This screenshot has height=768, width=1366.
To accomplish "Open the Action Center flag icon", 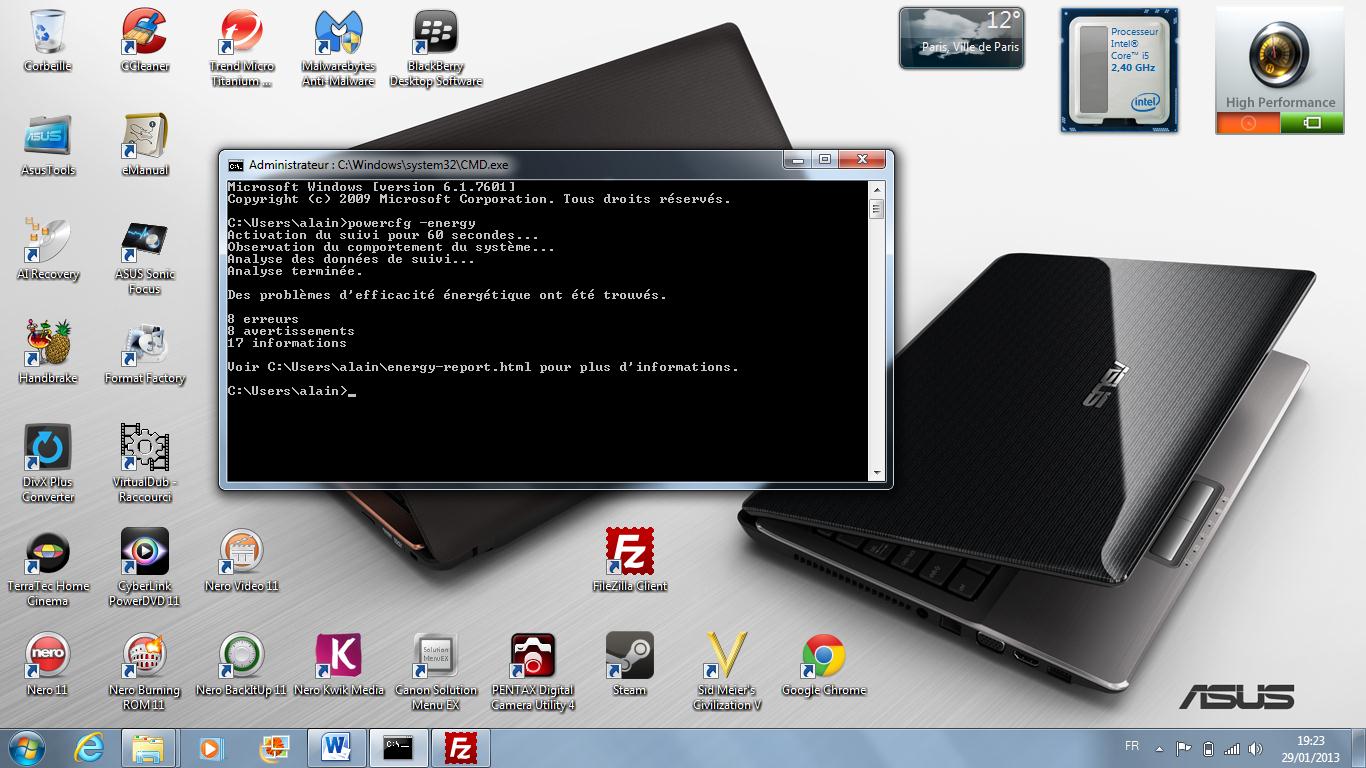I will pyautogui.click(x=1184, y=748).
